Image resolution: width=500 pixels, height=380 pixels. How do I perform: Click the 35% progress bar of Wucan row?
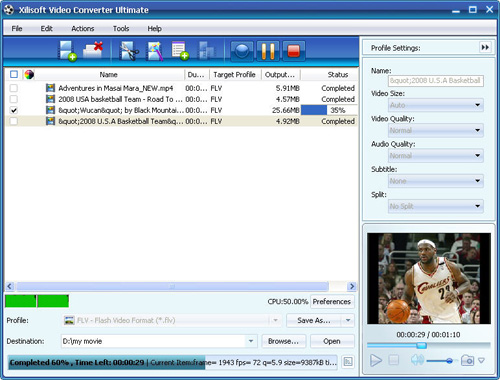coord(329,110)
